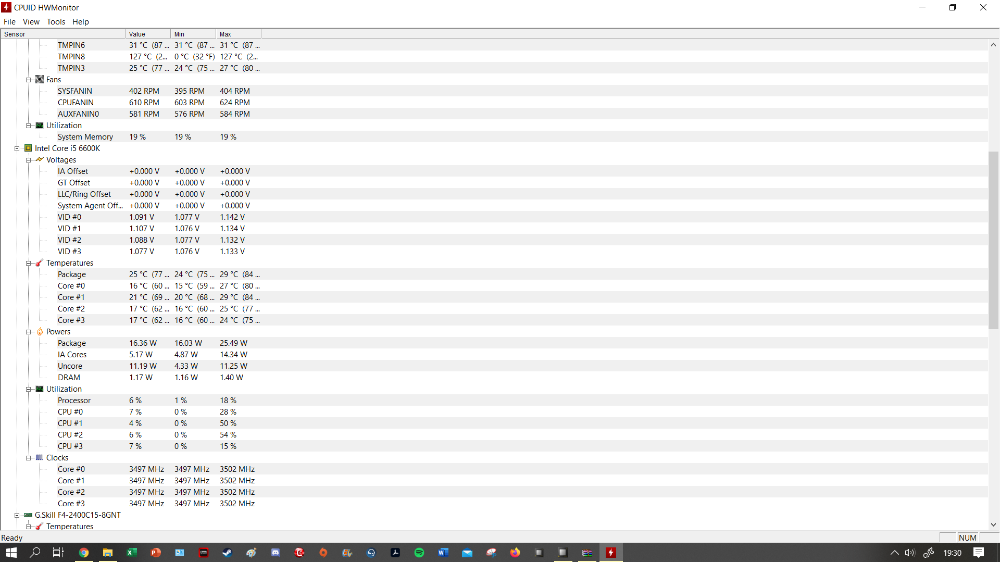
Task: Select the CPUFANIN fan row
Action: tap(494, 103)
